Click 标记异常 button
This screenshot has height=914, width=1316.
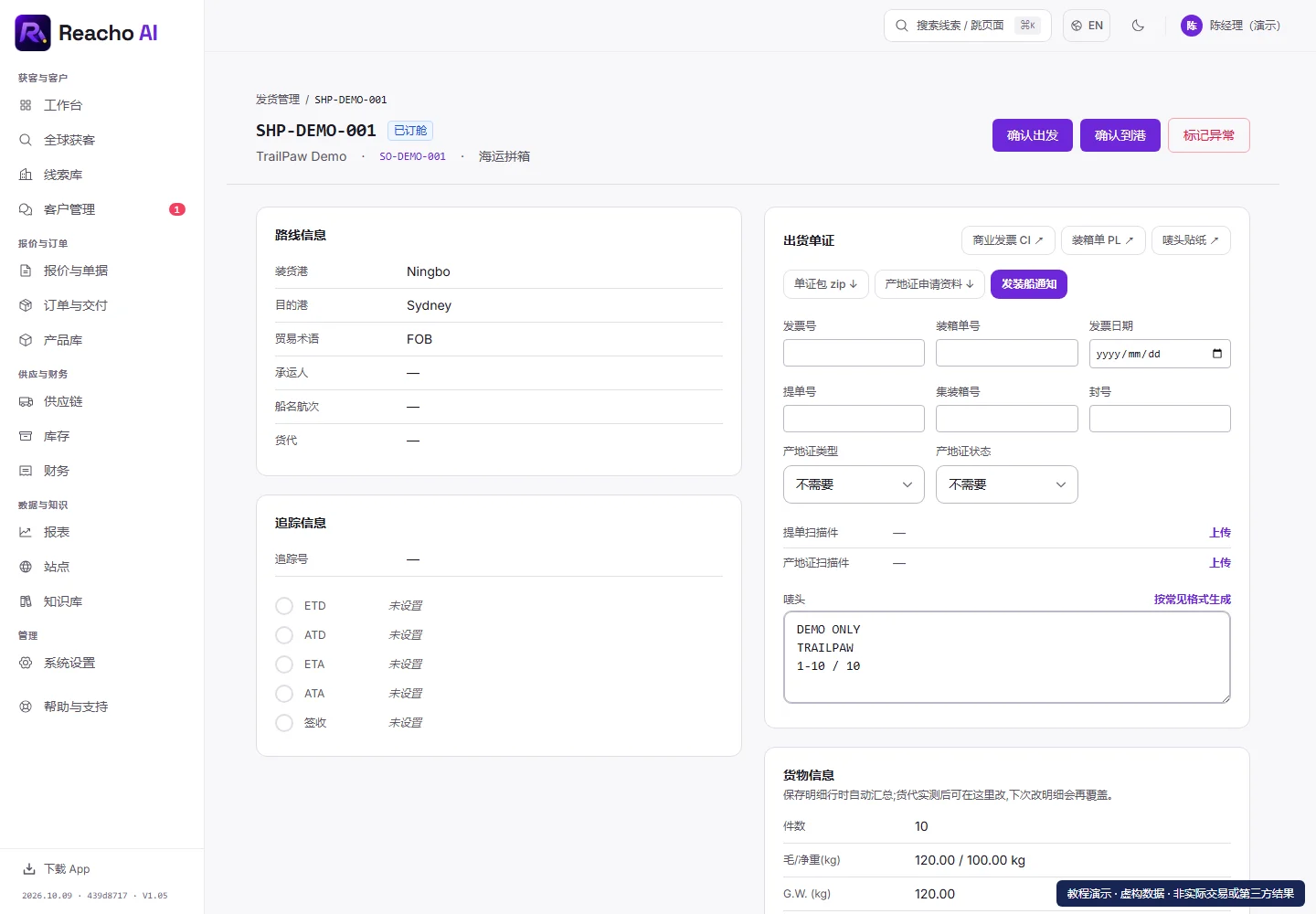[x=1209, y=135]
